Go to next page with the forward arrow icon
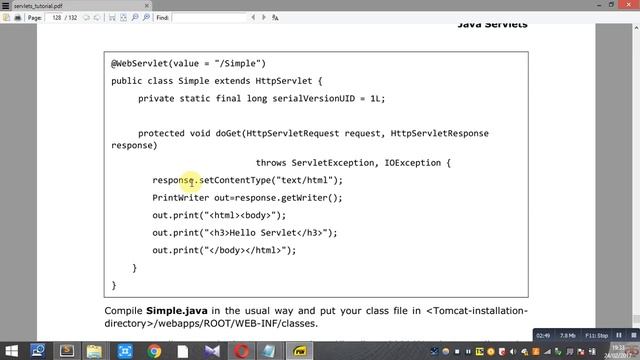Screen dimensions: 640x360 (97, 18)
